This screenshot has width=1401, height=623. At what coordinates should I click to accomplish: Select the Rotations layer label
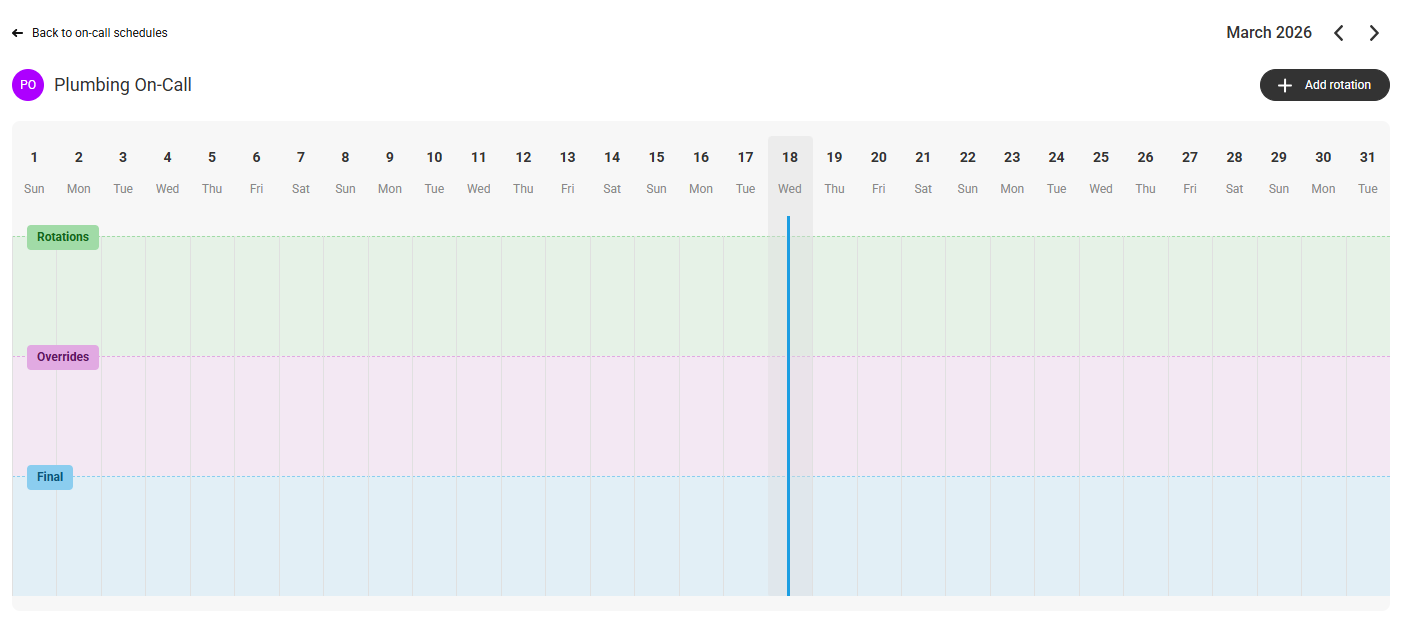tap(63, 237)
